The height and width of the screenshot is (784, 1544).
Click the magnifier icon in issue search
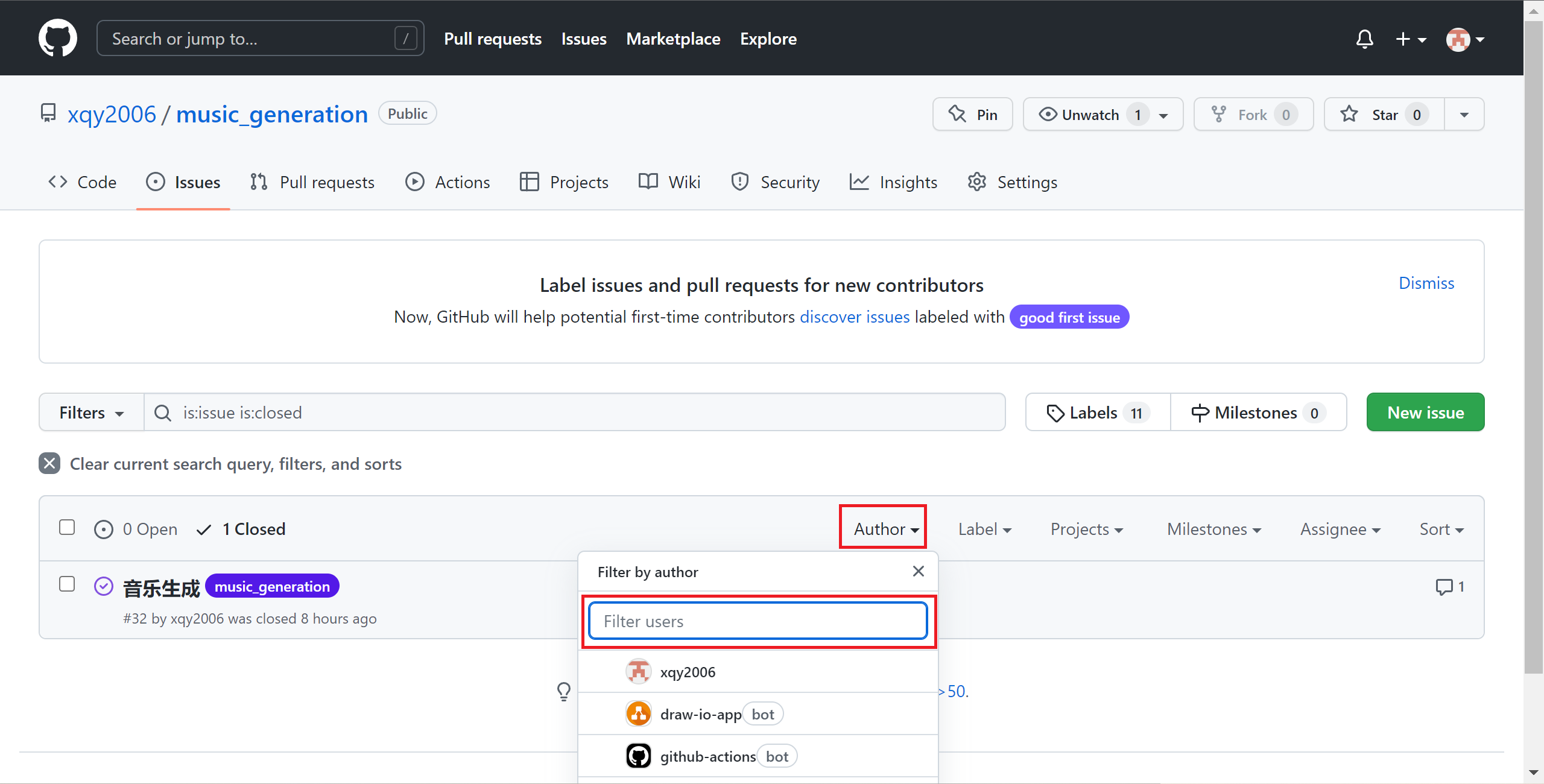click(163, 413)
